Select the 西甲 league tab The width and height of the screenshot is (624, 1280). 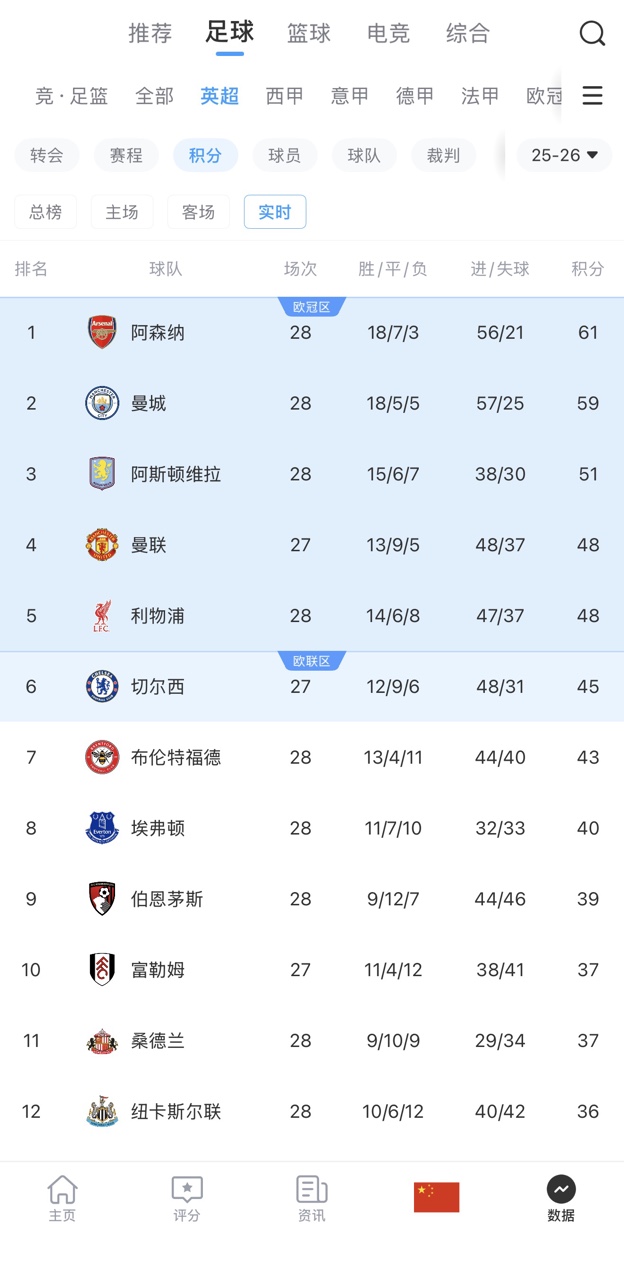click(284, 96)
